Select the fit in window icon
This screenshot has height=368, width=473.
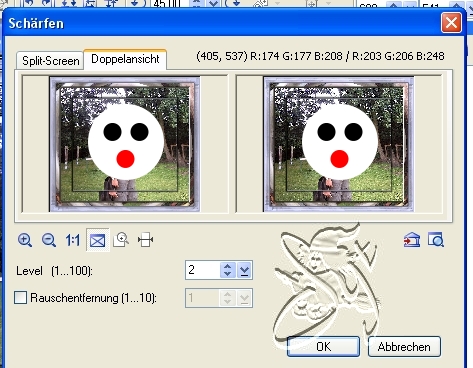(97, 240)
